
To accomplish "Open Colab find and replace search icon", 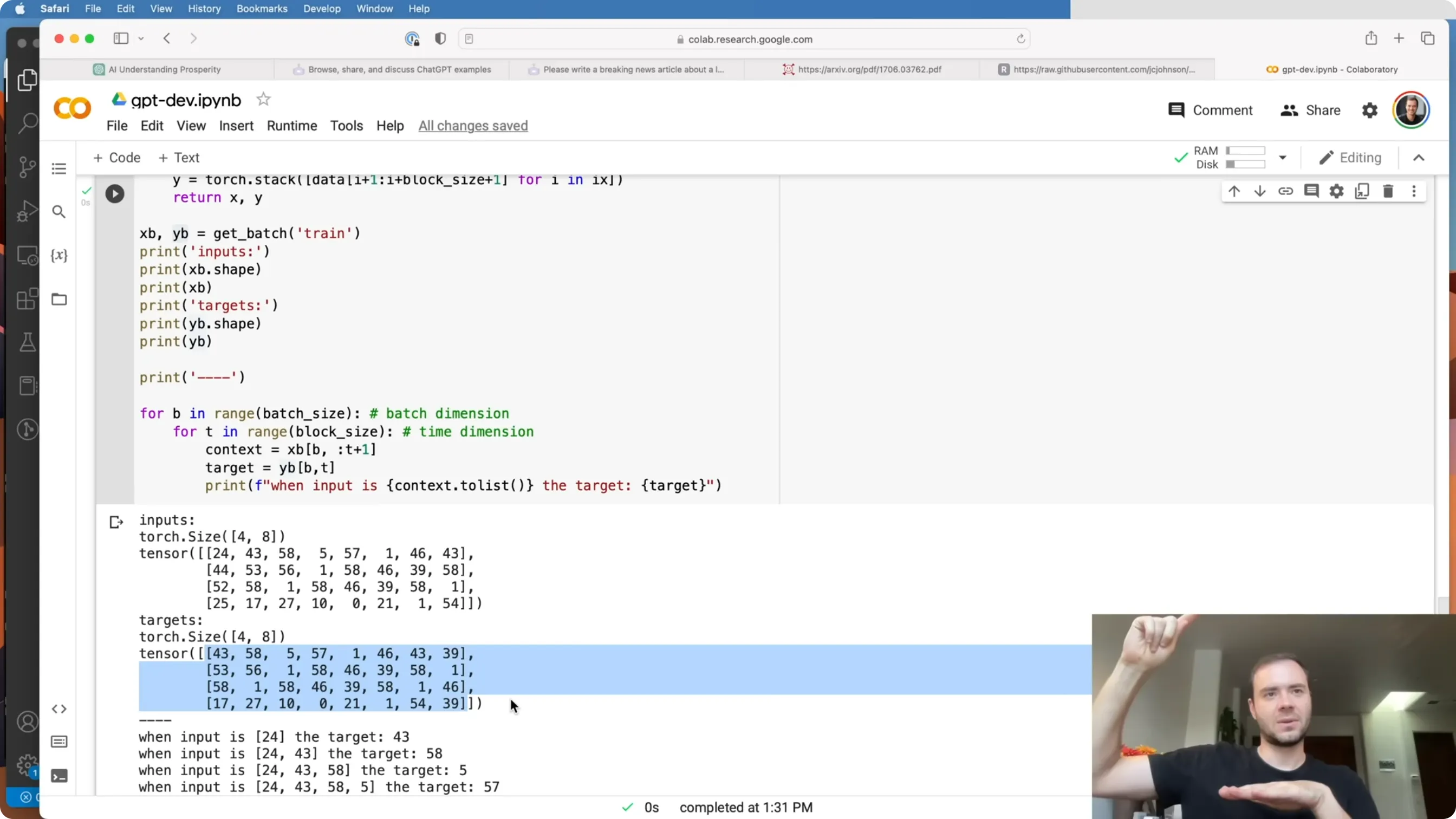I will [x=59, y=212].
